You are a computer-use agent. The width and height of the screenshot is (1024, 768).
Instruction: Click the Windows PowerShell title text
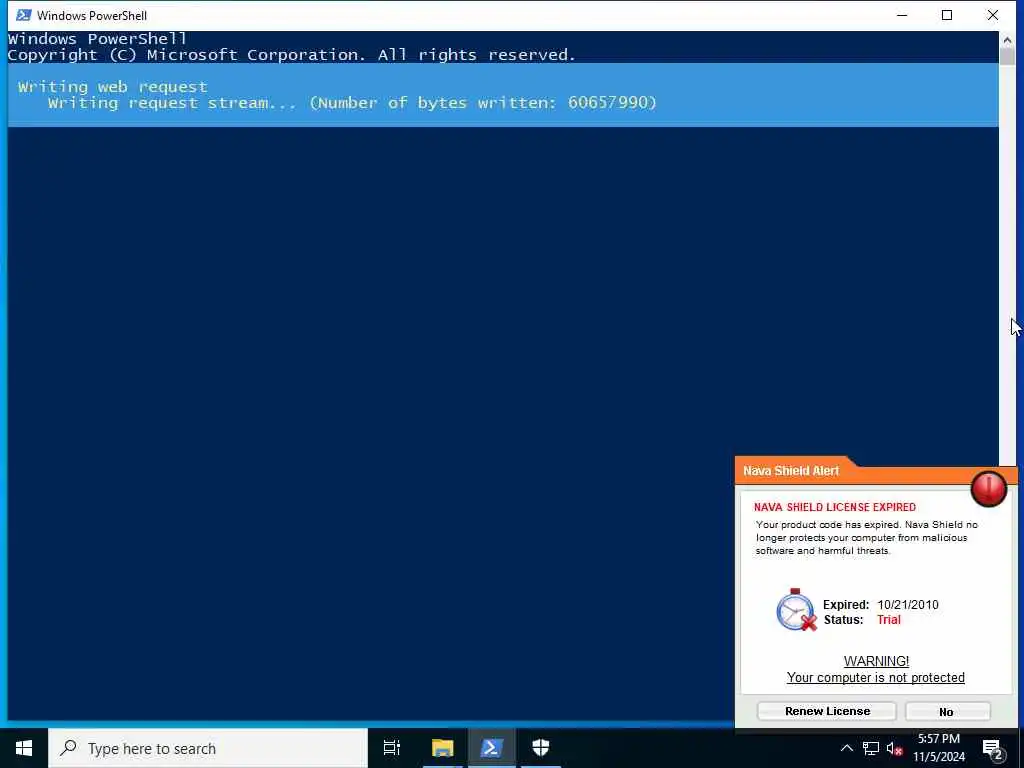click(x=91, y=15)
